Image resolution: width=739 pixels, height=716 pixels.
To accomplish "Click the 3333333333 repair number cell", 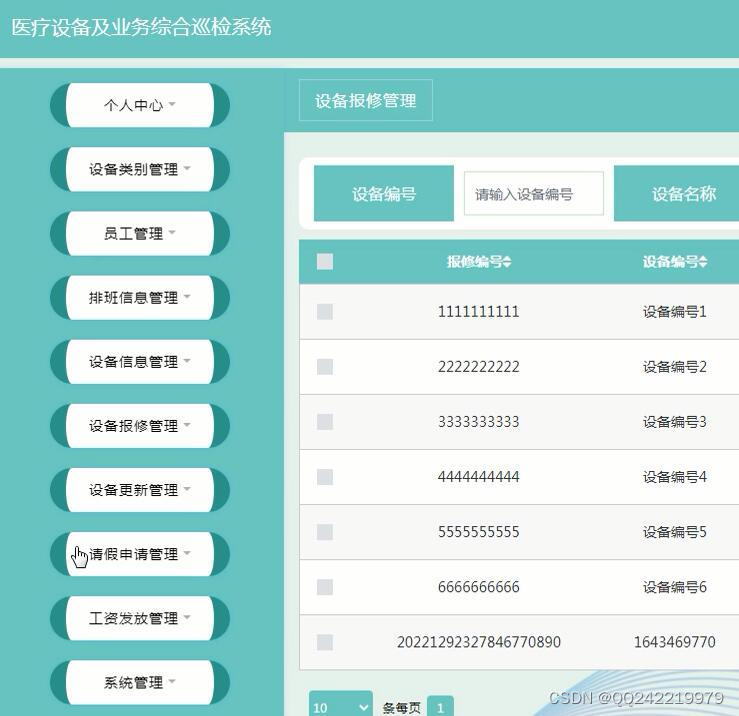I will pyautogui.click(x=478, y=422).
